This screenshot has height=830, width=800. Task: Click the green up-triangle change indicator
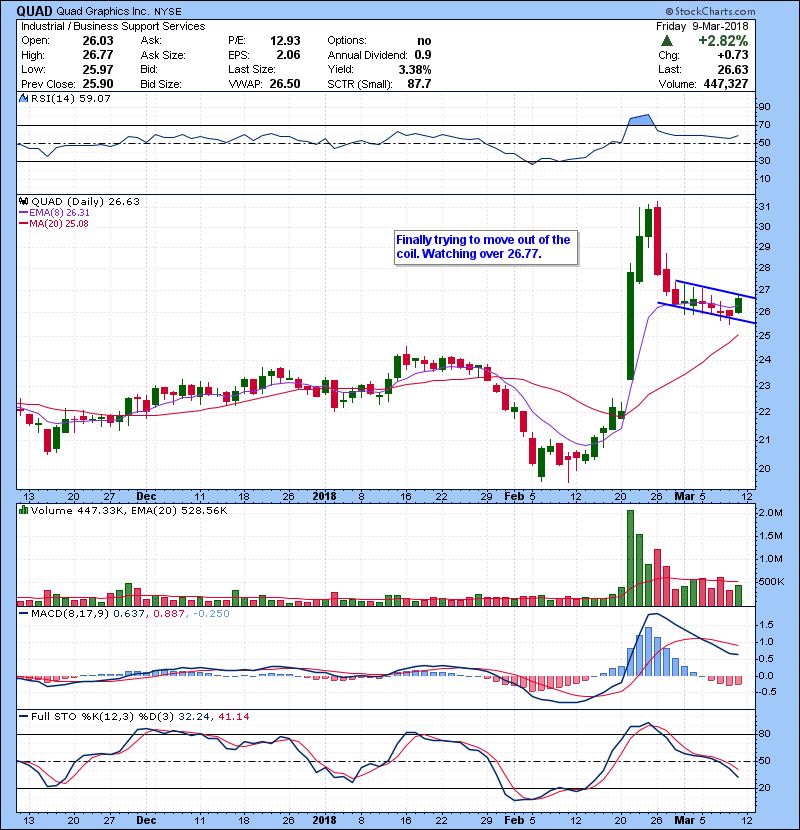pyautogui.click(x=667, y=41)
